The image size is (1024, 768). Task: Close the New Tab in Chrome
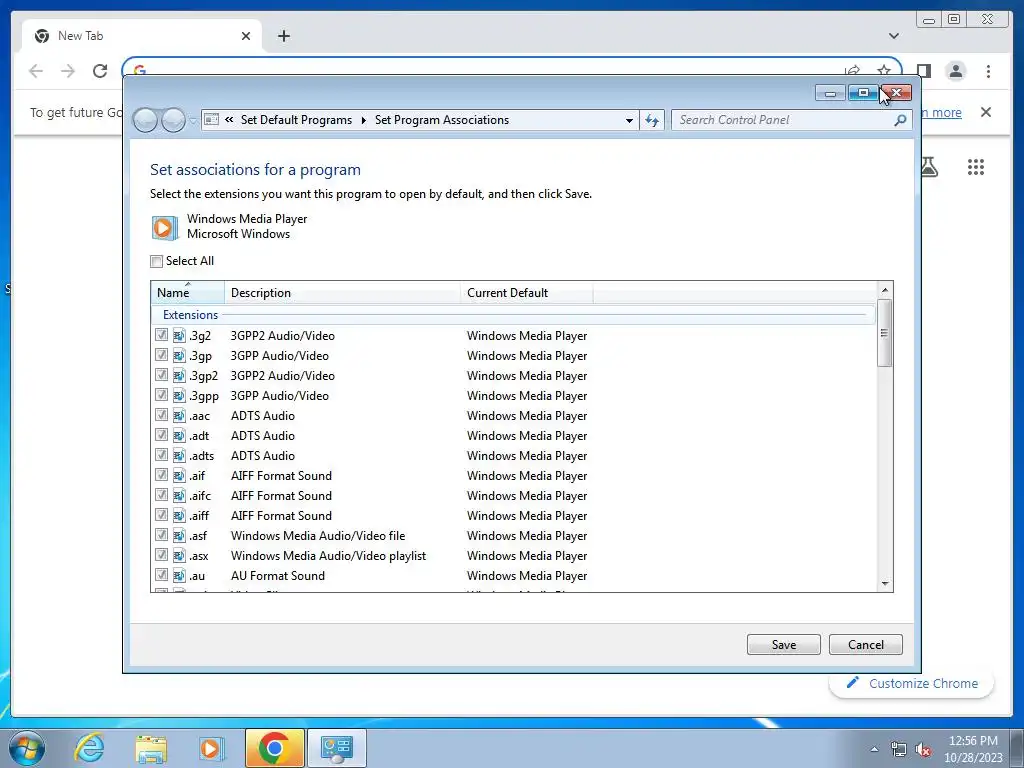tap(246, 36)
